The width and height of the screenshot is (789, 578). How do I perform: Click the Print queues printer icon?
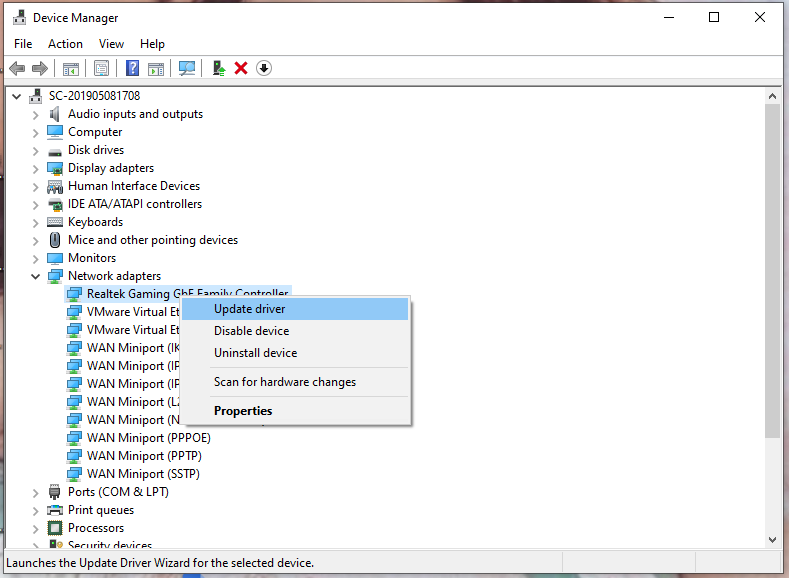pos(55,510)
